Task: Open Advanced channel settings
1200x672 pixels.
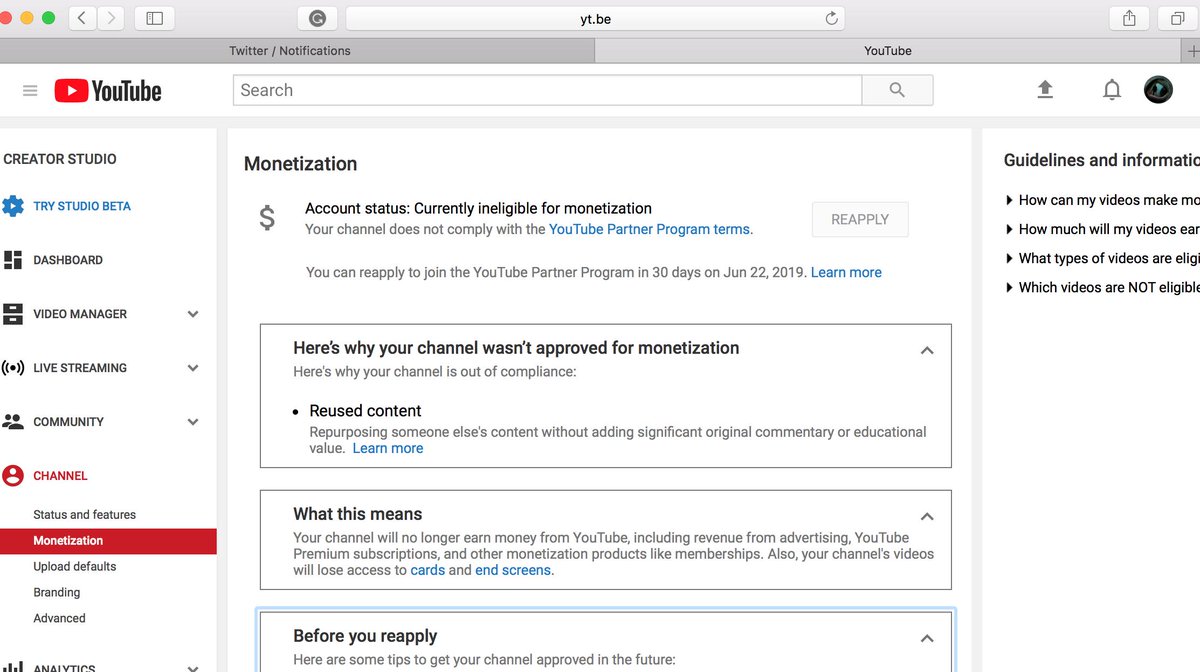Action: (x=59, y=619)
